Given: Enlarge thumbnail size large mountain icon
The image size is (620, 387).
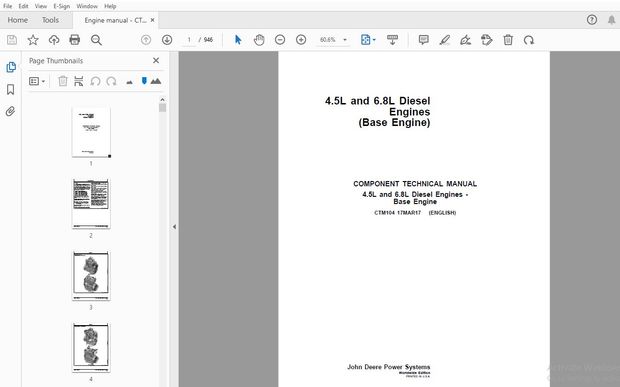Looking at the screenshot, I should 156,81.
